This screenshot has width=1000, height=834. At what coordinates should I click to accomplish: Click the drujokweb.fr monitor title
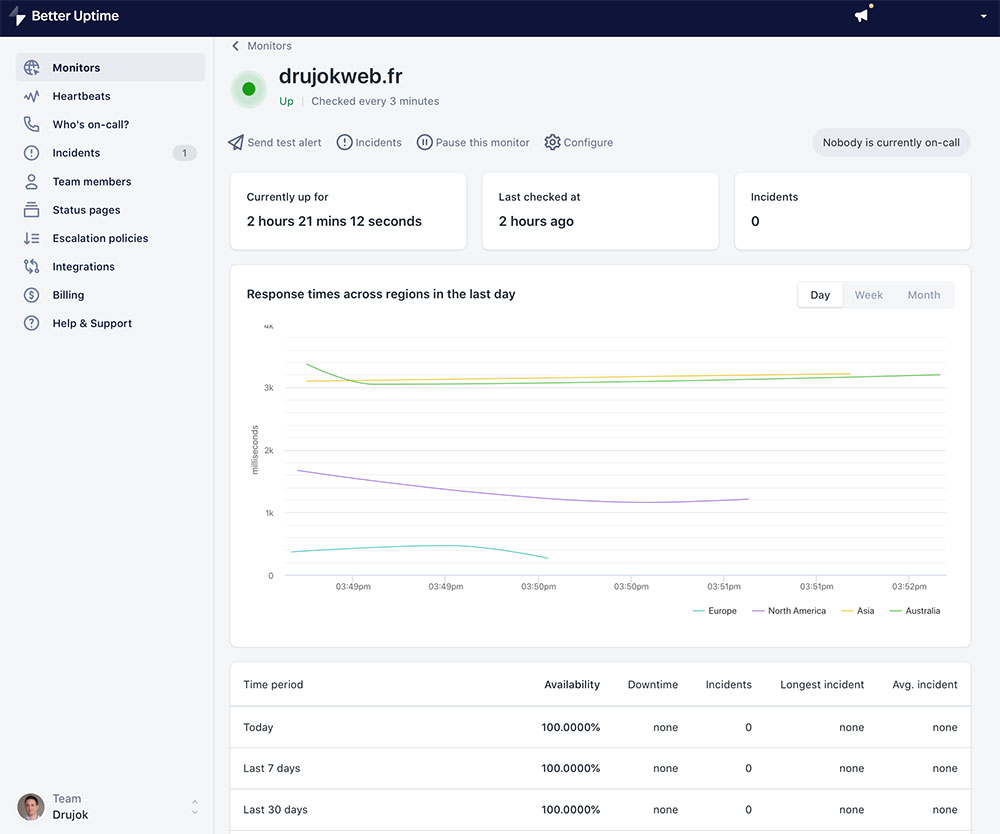coord(341,77)
